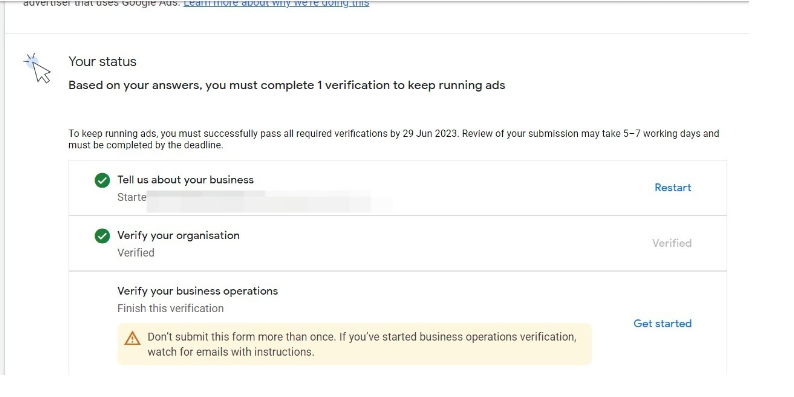Click the 'Don't submit this form more than once' warning
794x397 pixels.
(354, 344)
